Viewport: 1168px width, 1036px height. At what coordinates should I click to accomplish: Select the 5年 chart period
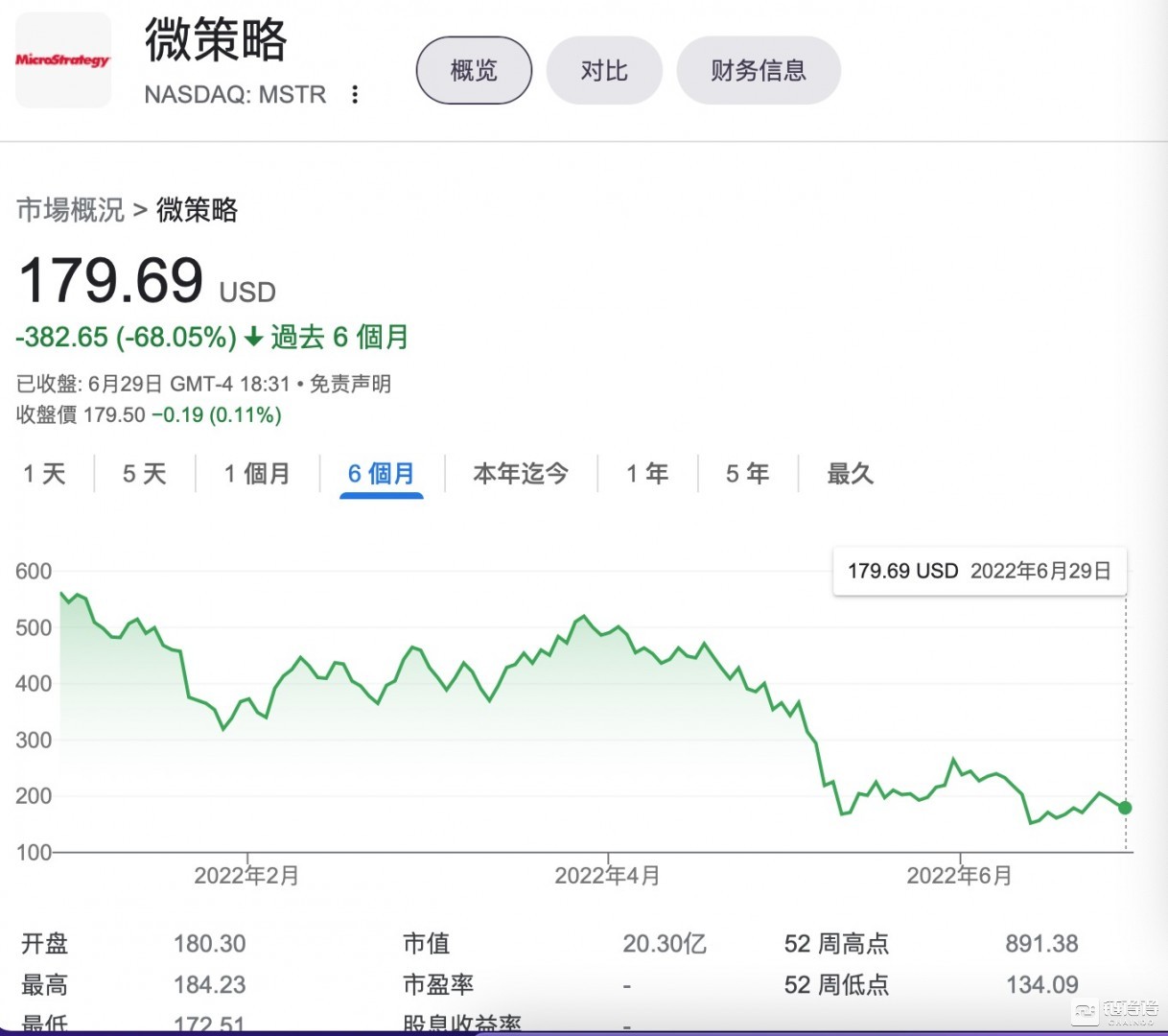(x=746, y=473)
